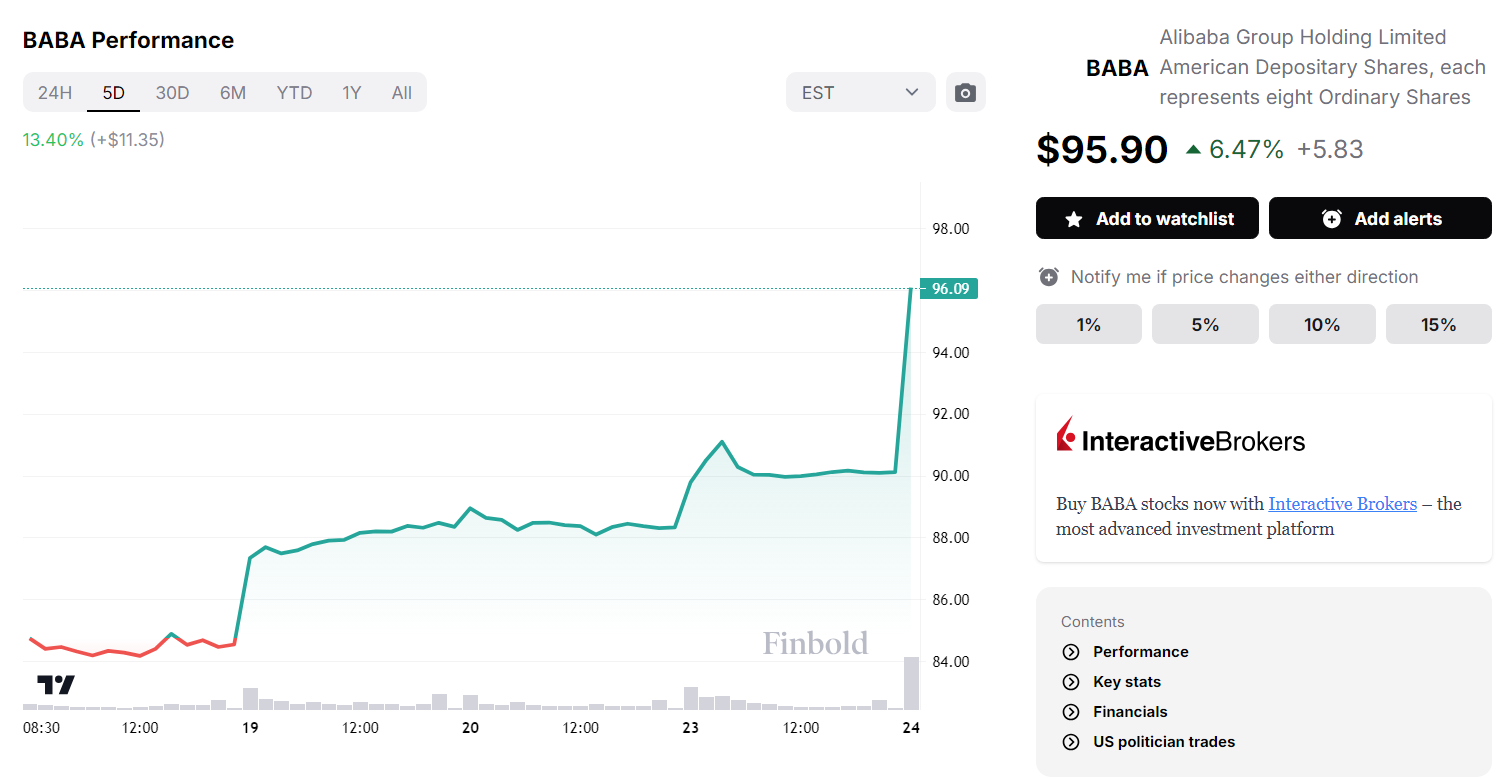Open TradingView logo on chart
The image size is (1507, 780).
[56, 685]
